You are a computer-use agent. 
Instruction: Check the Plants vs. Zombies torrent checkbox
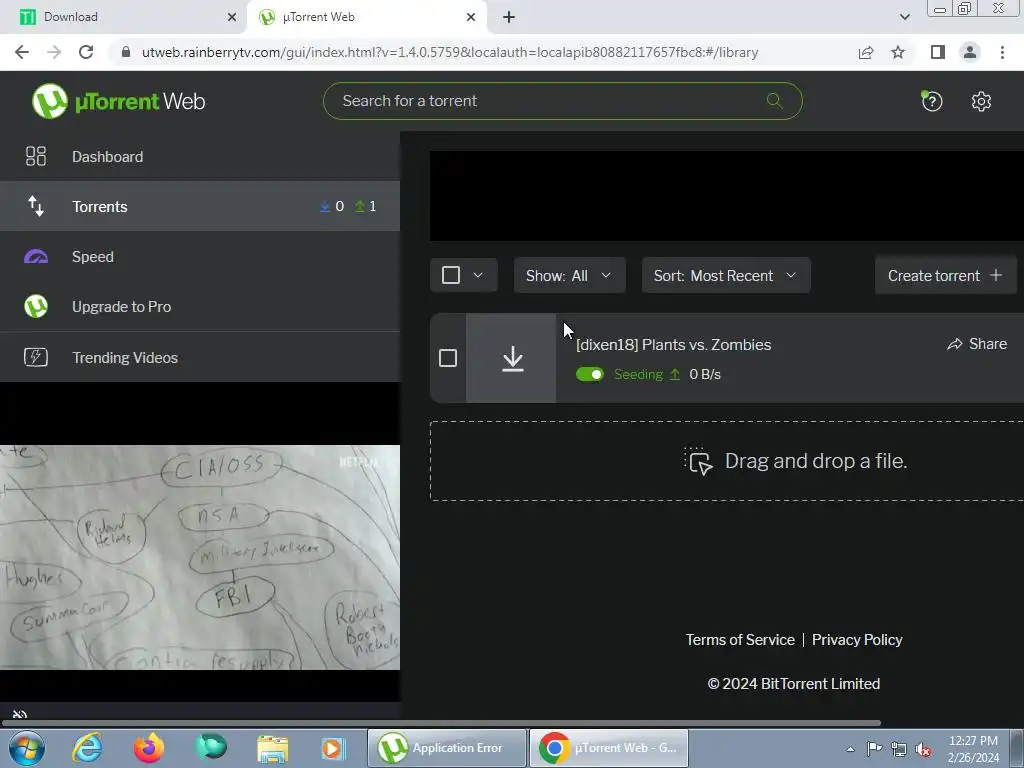448,358
